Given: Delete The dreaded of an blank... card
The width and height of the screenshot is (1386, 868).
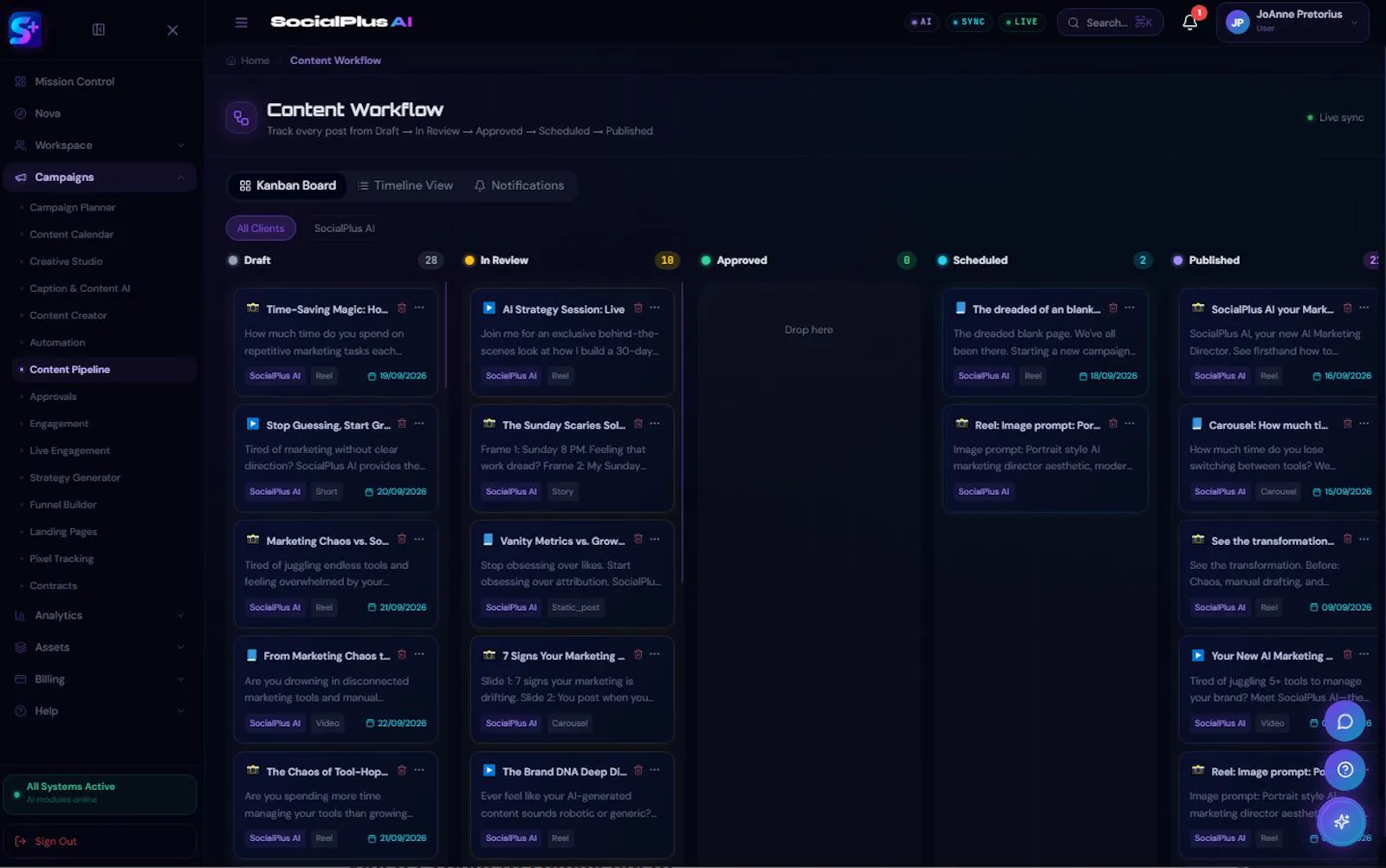Looking at the screenshot, I should tap(1113, 308).
